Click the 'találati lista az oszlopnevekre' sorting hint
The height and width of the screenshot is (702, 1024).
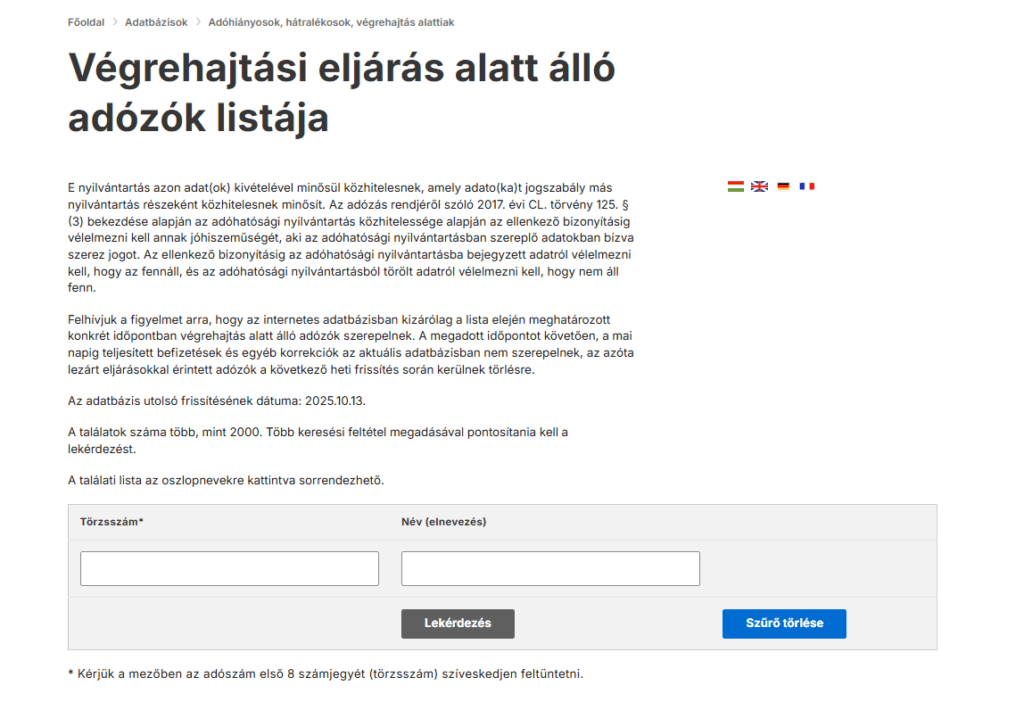226,480
